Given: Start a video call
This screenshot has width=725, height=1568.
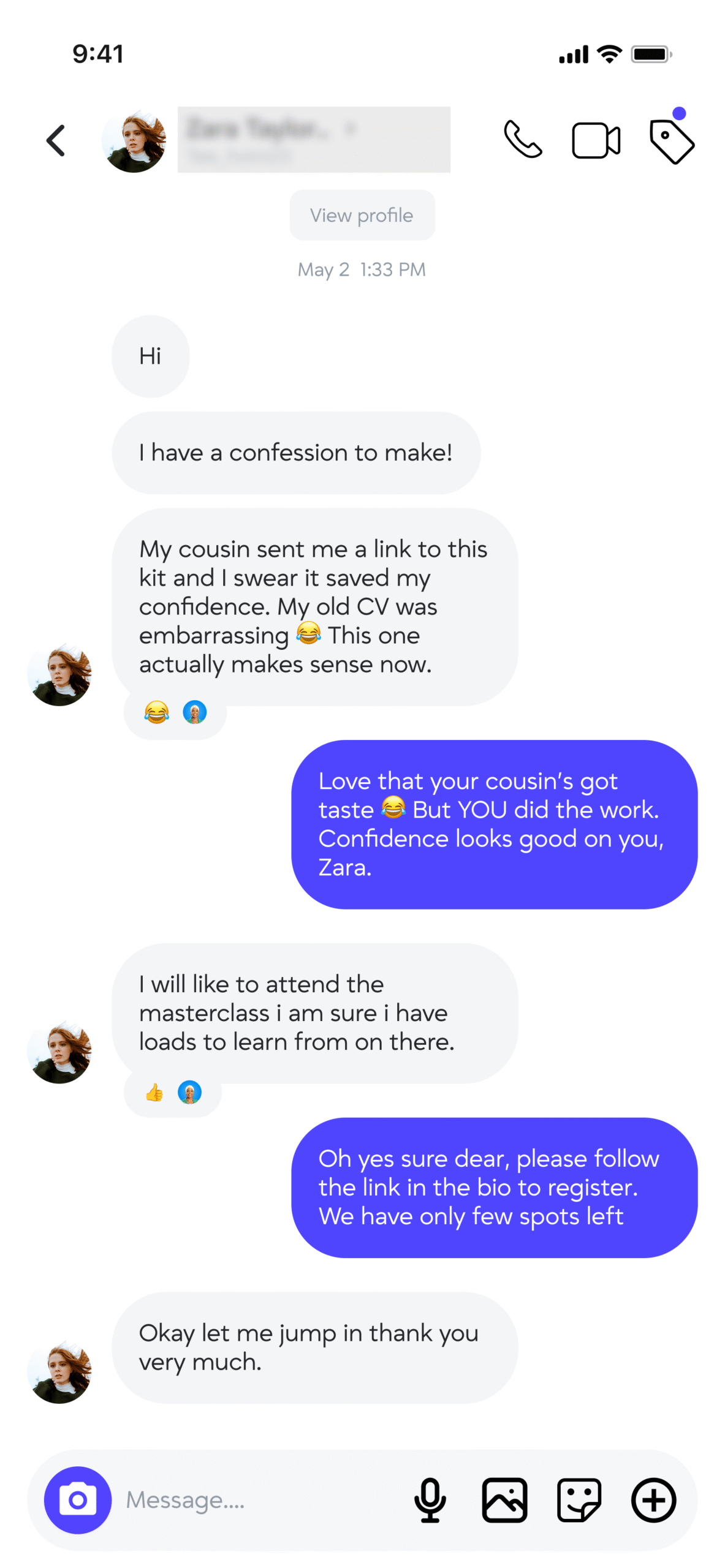Looking at the screenshot, I should [595, 140].
